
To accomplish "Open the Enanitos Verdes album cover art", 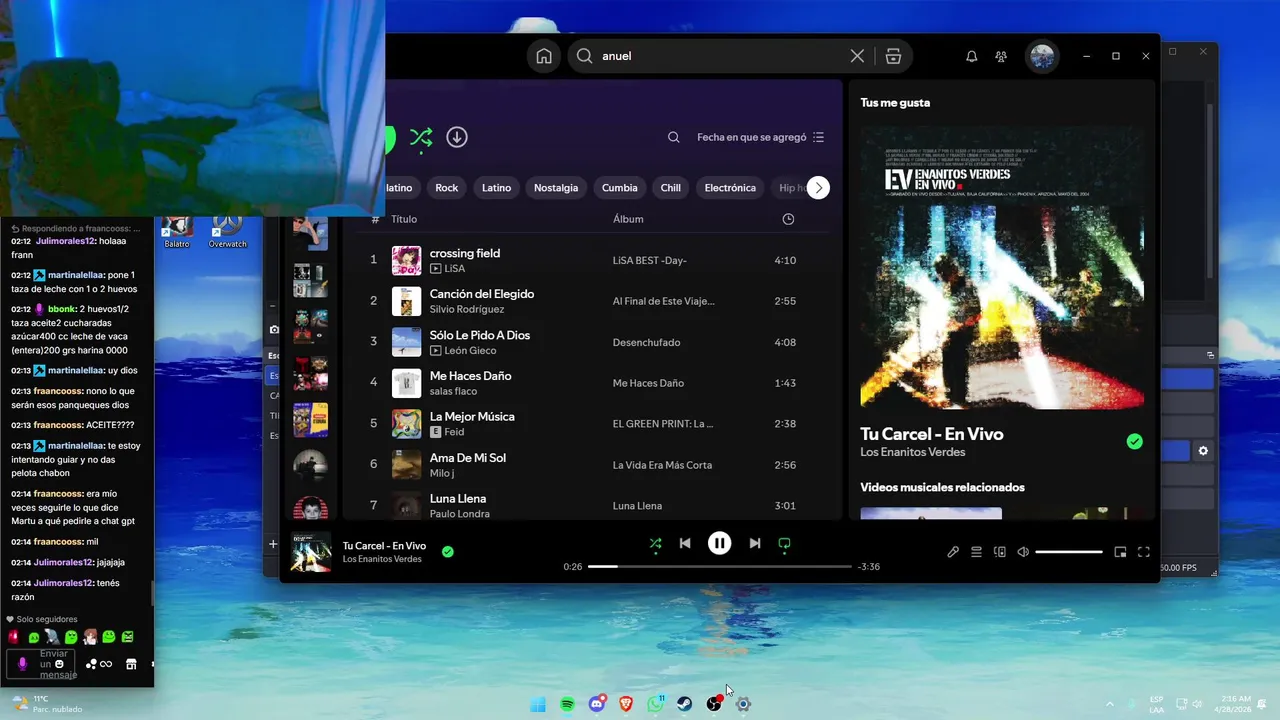I will (1002, 267).
